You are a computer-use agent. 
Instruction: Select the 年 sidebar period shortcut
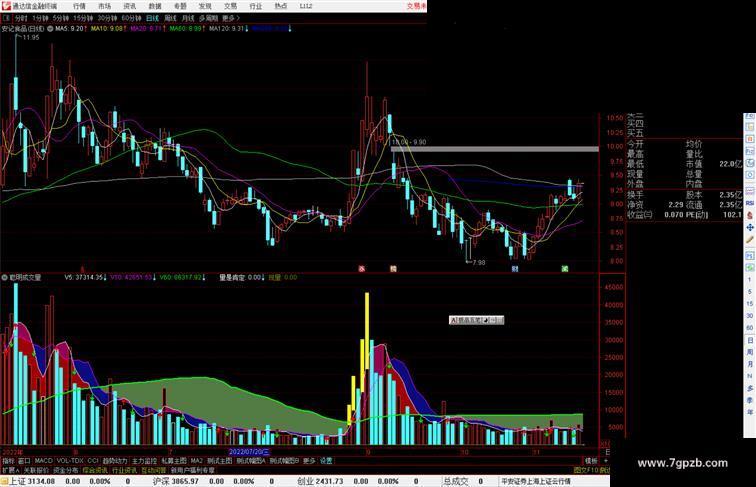tap(750, 412)
